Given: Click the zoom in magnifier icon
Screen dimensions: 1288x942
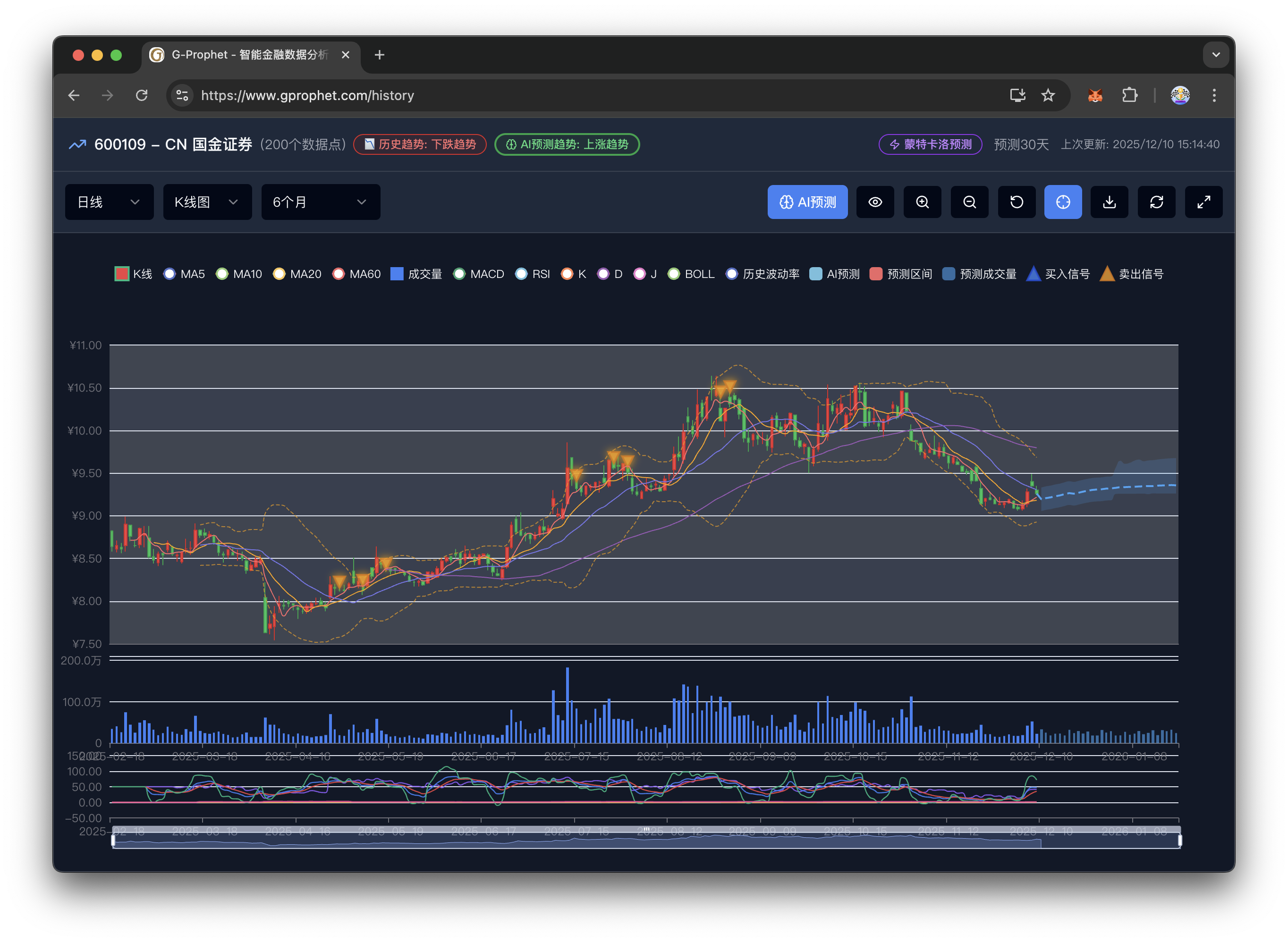Looking at the screenshot, I should 923,202.
